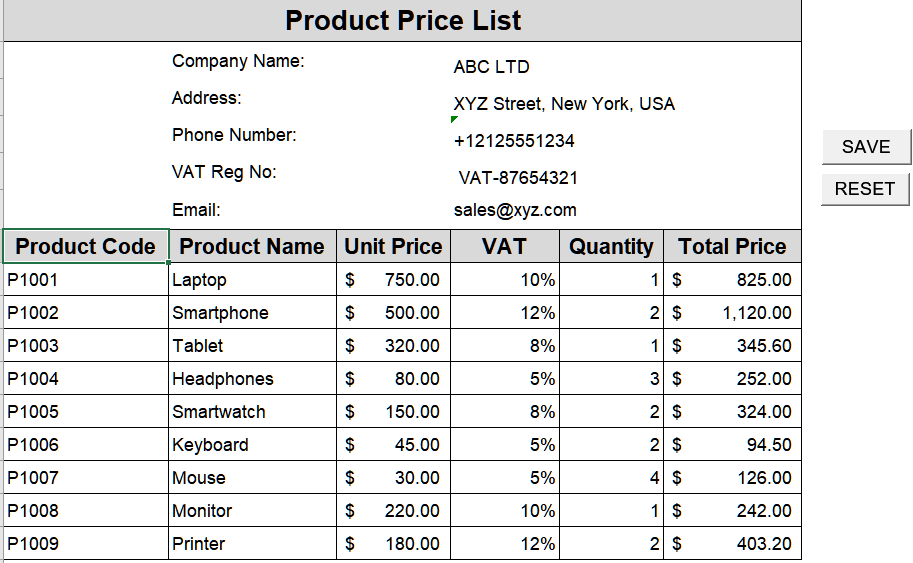Click the Headphones quantity cell
This screenshot has height=563, width=913.
pos(611,379)
